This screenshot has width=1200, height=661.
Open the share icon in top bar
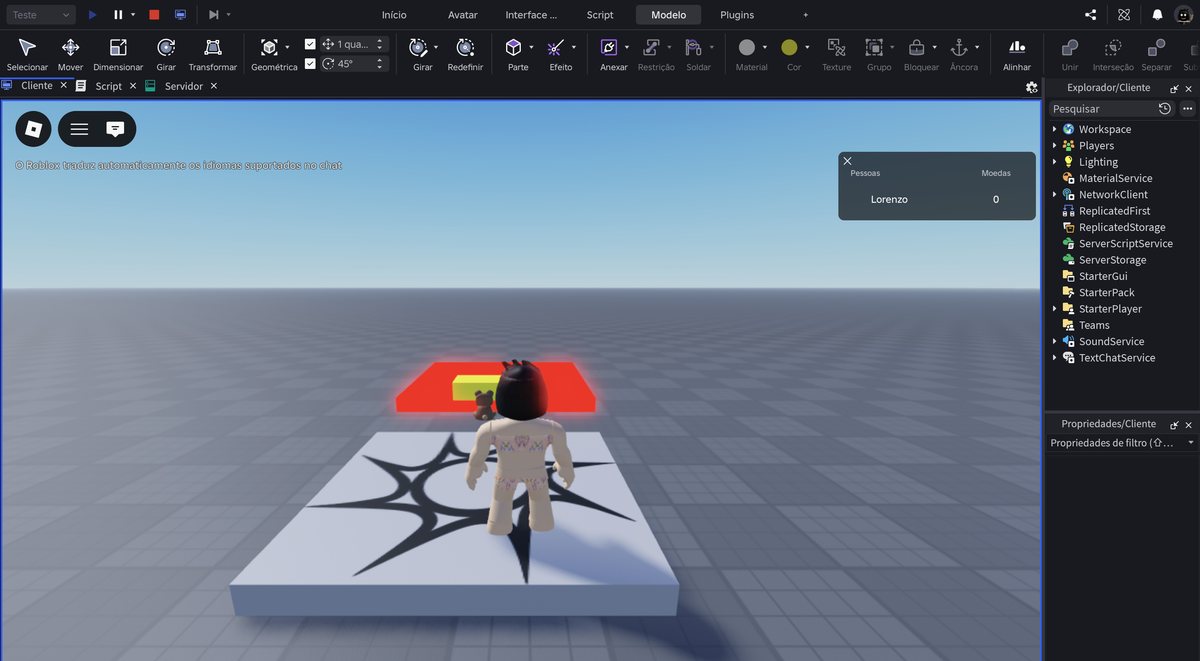(1090, 15)
